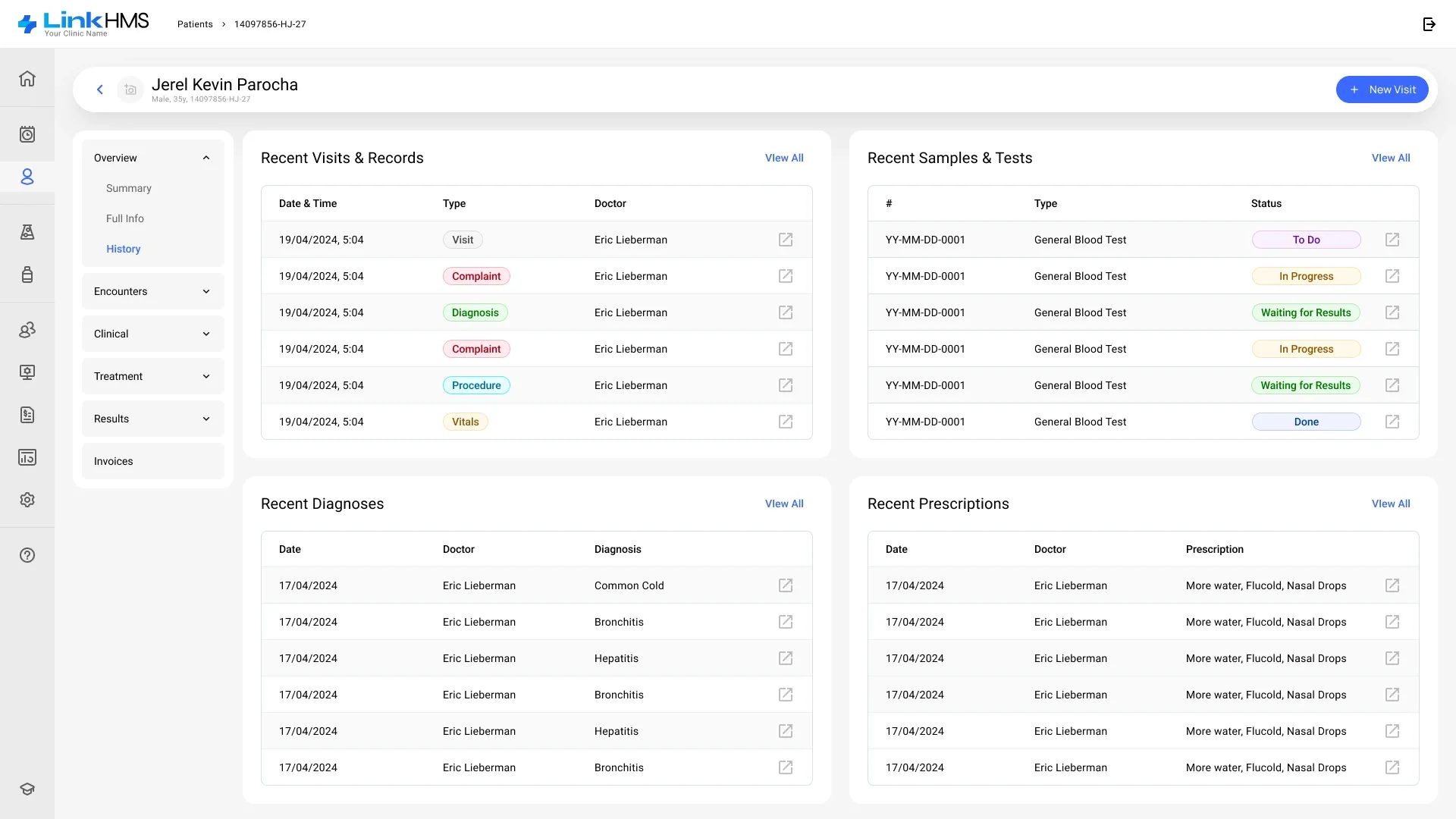Open the Common Cold diagnosis link icon
Screen dimensions: 1456x819
point(786,585)
